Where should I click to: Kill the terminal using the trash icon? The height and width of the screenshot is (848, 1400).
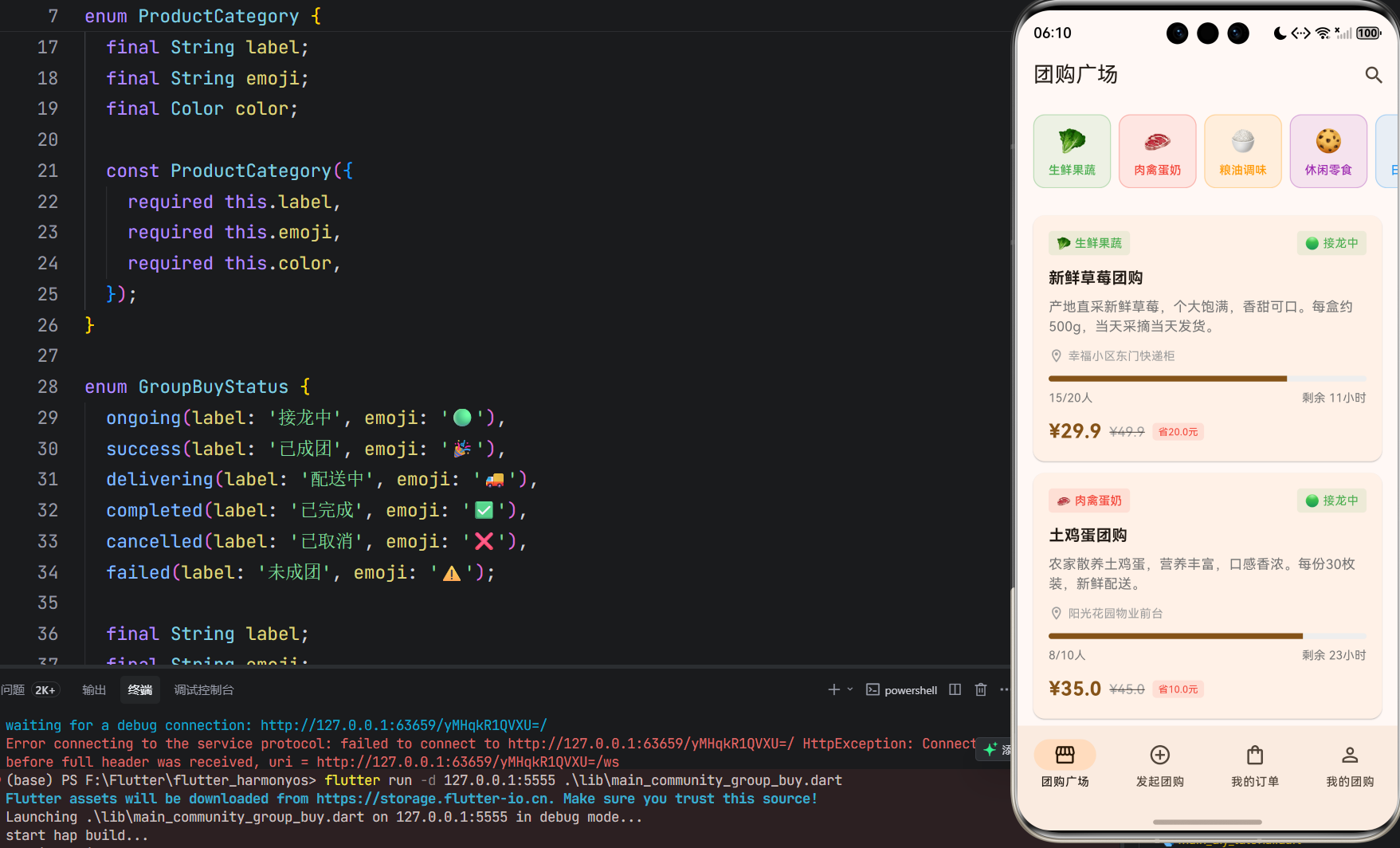point(980,689)
